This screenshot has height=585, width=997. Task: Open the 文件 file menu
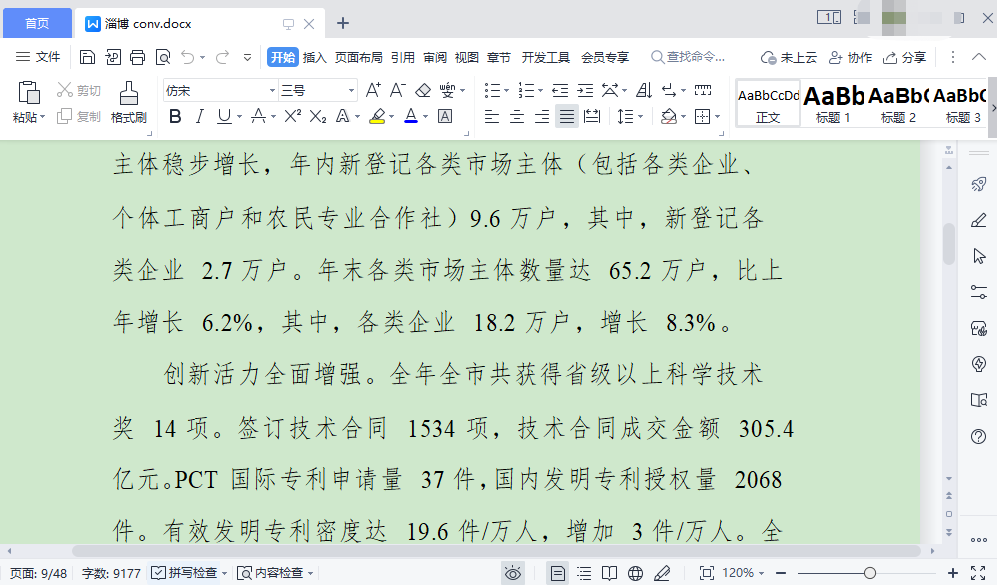click(38, 57)
